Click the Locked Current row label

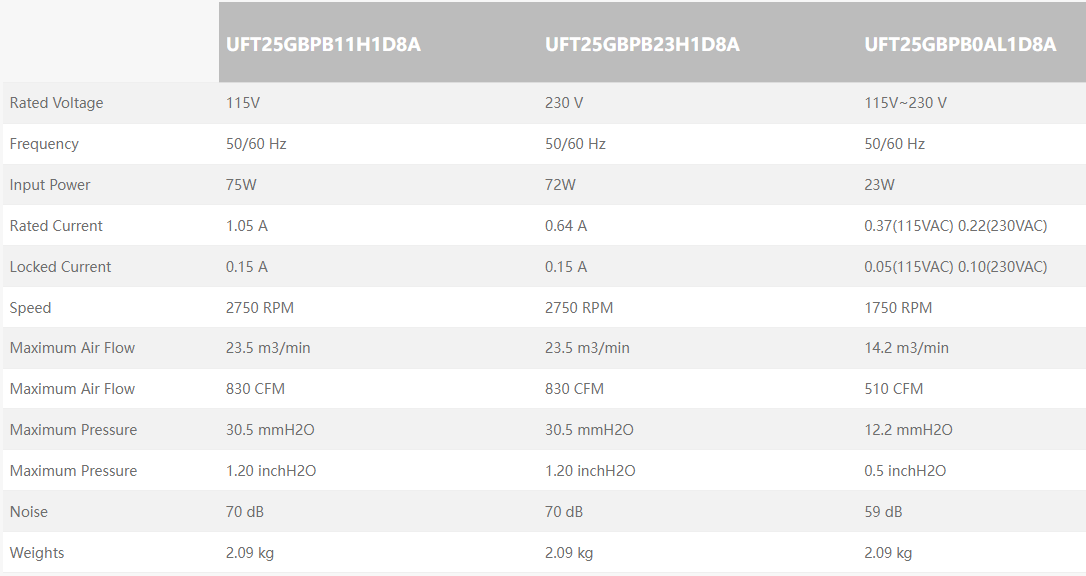pos(60,267)
